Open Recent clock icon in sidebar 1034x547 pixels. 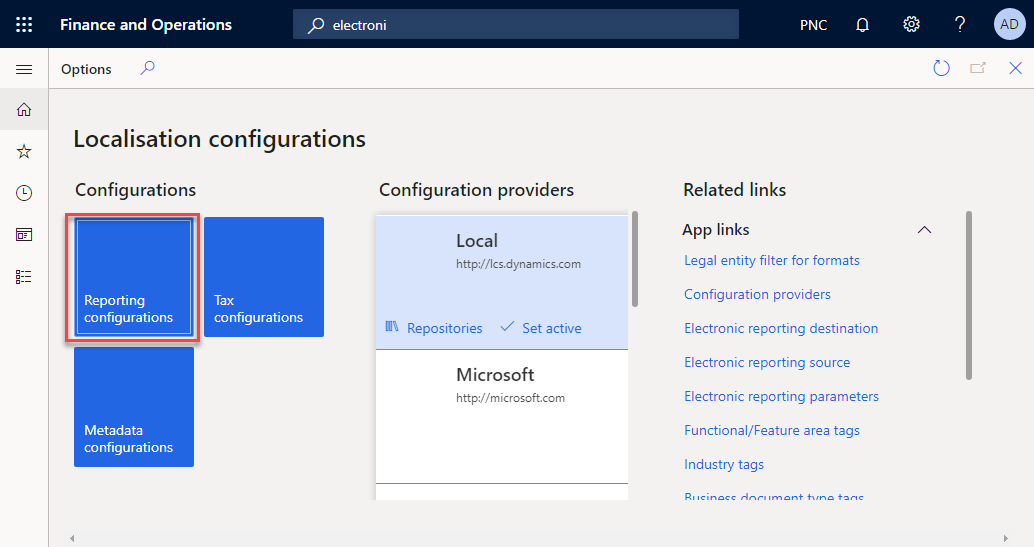[x=24, y=193]
